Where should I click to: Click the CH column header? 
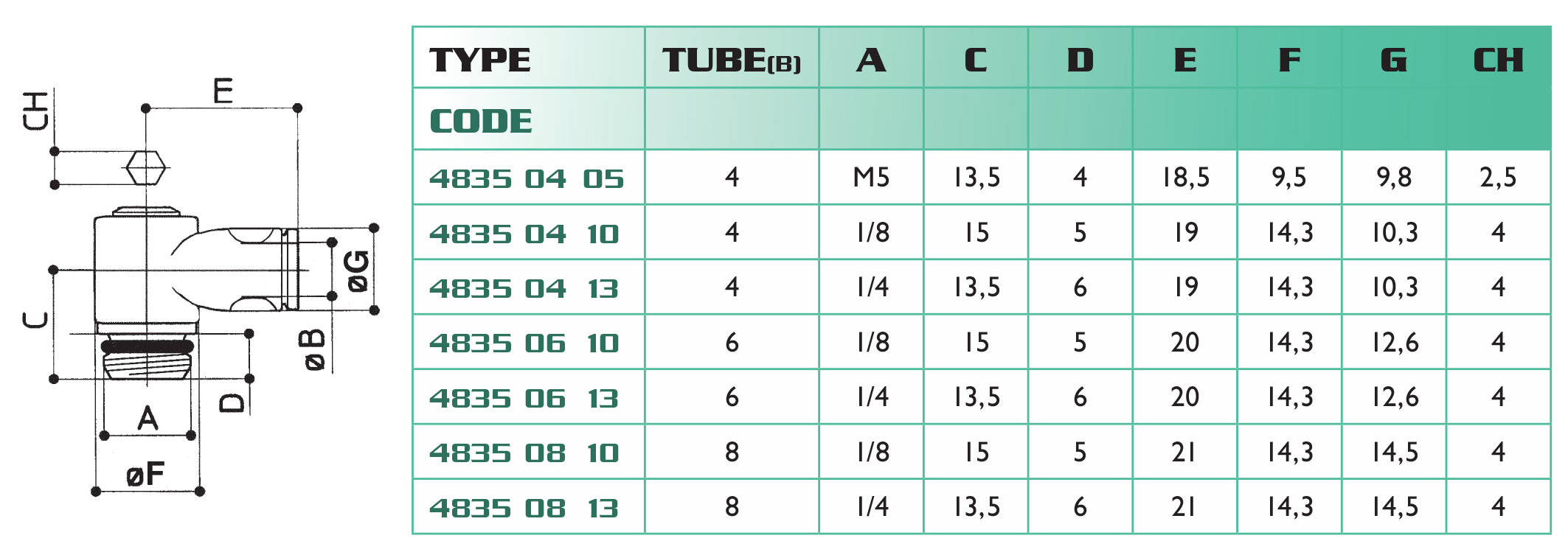pos(1498,60)
